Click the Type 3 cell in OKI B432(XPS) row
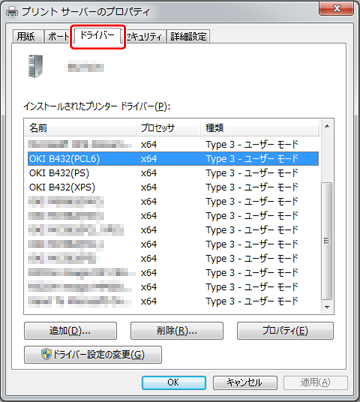The image size is (360, 402). (252, 187)
